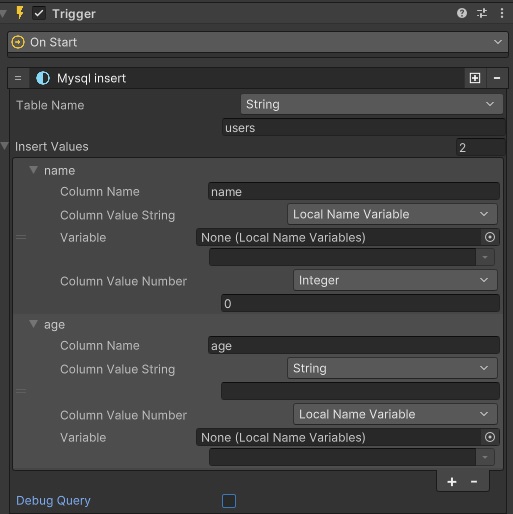
Task: Click the Table Name label
Action: tap(50, 105)
